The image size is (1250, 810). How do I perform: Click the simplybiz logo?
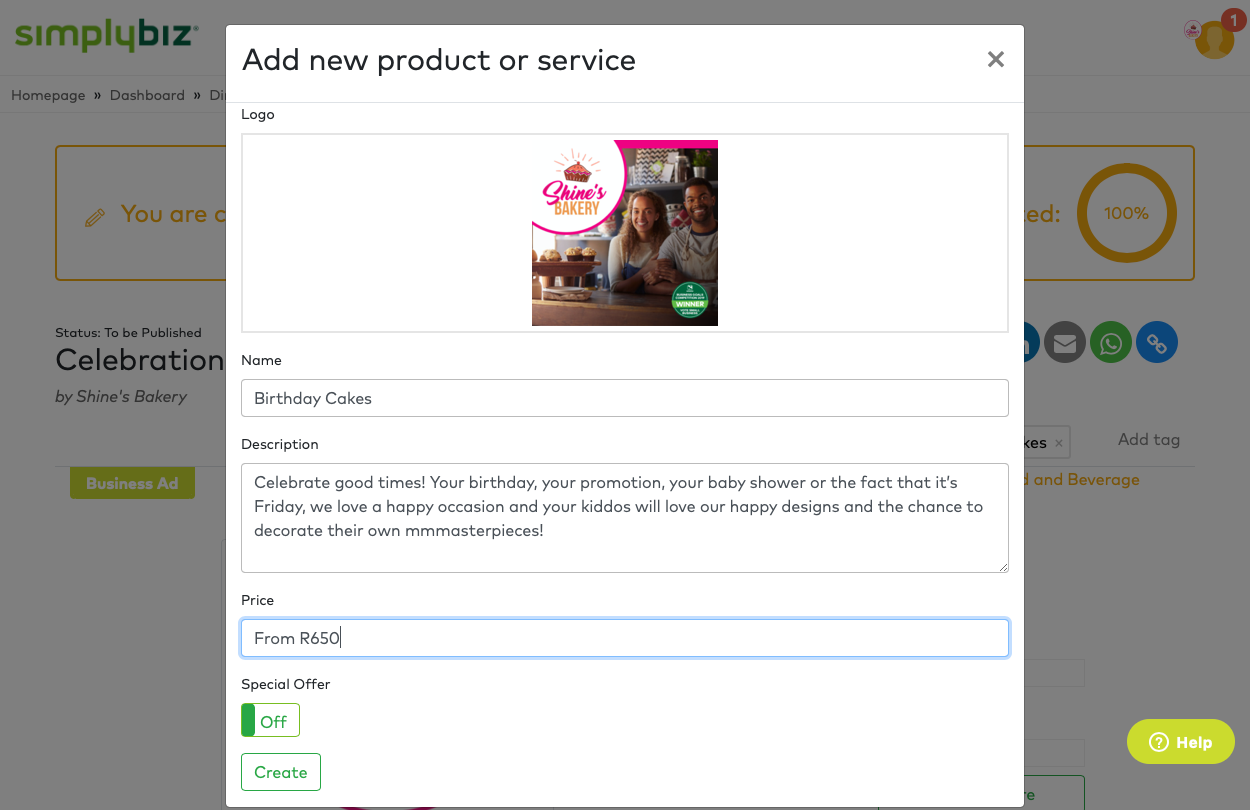(106, 36)
